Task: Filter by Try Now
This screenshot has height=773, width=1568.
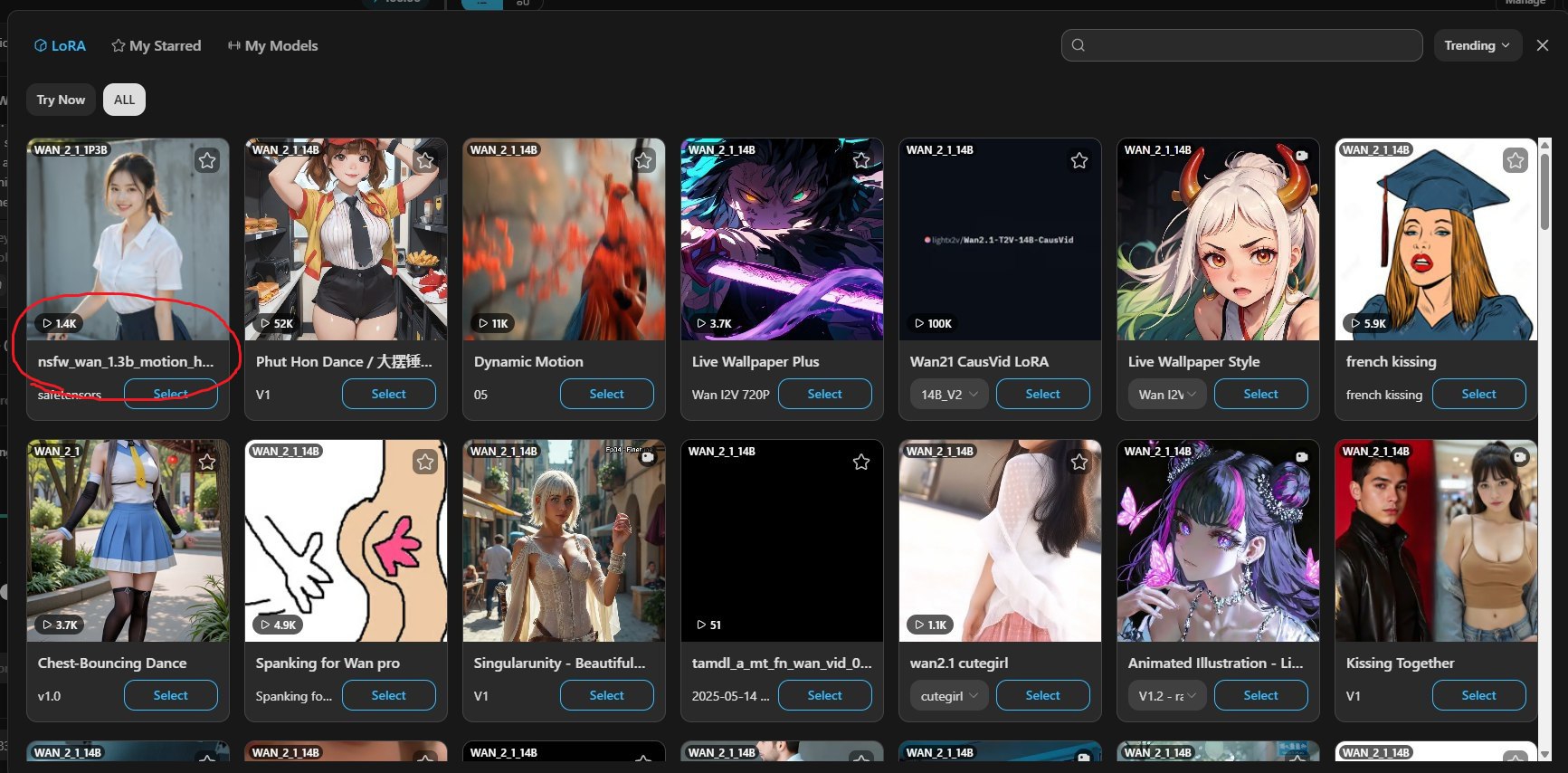Action: [x=61, y=100]
